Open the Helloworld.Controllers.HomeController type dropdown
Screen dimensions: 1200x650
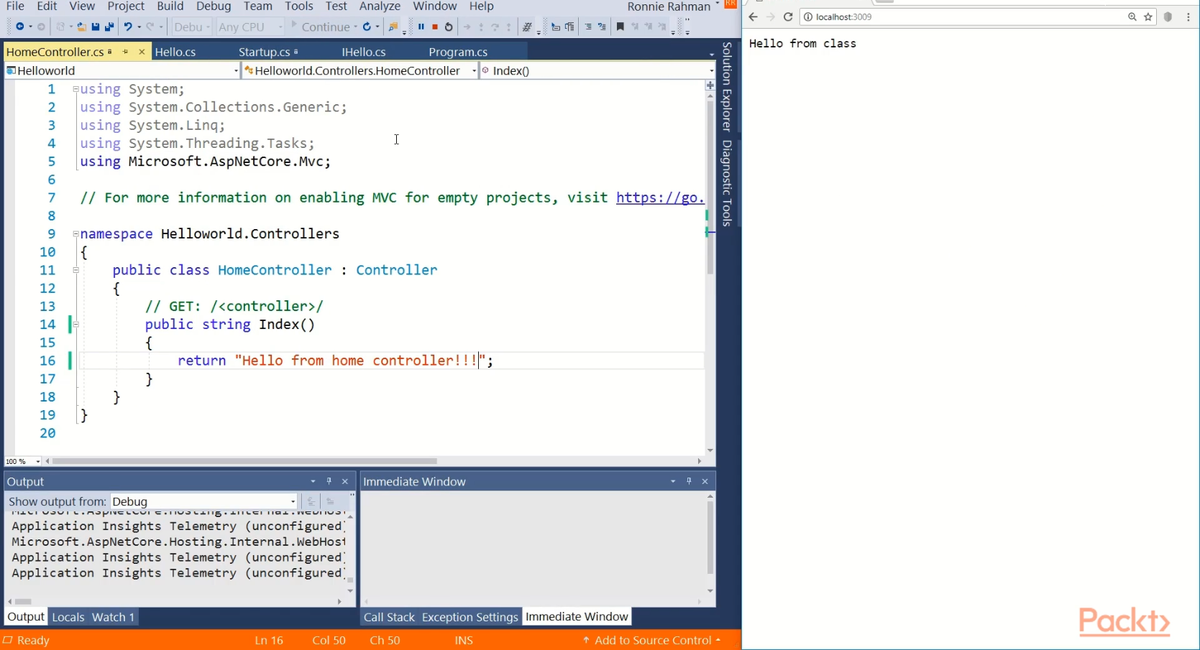pos(360,71)
